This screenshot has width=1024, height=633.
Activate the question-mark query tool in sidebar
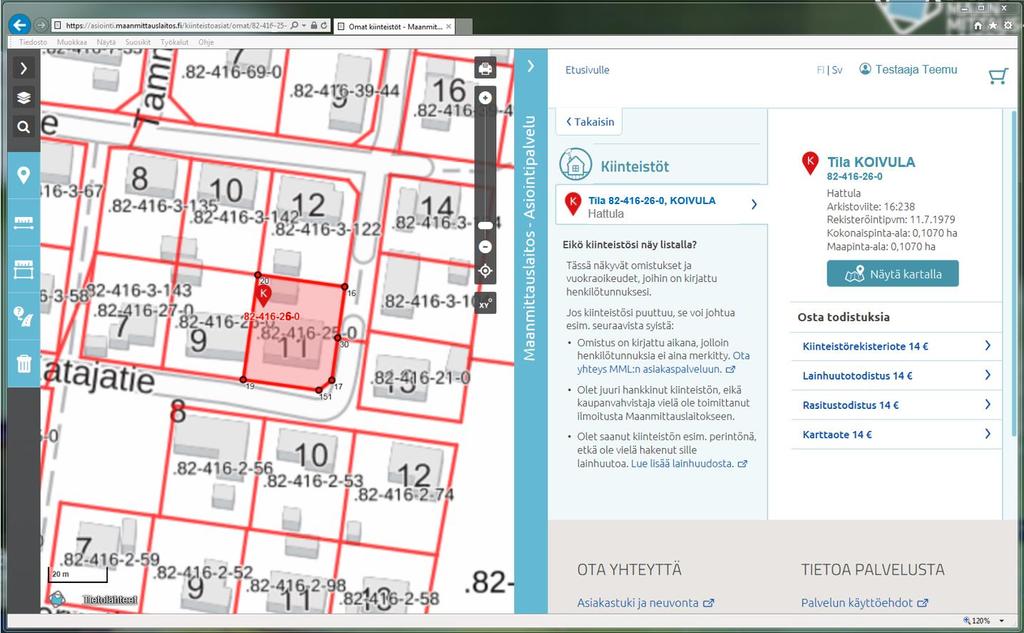(x=24, y=316)
